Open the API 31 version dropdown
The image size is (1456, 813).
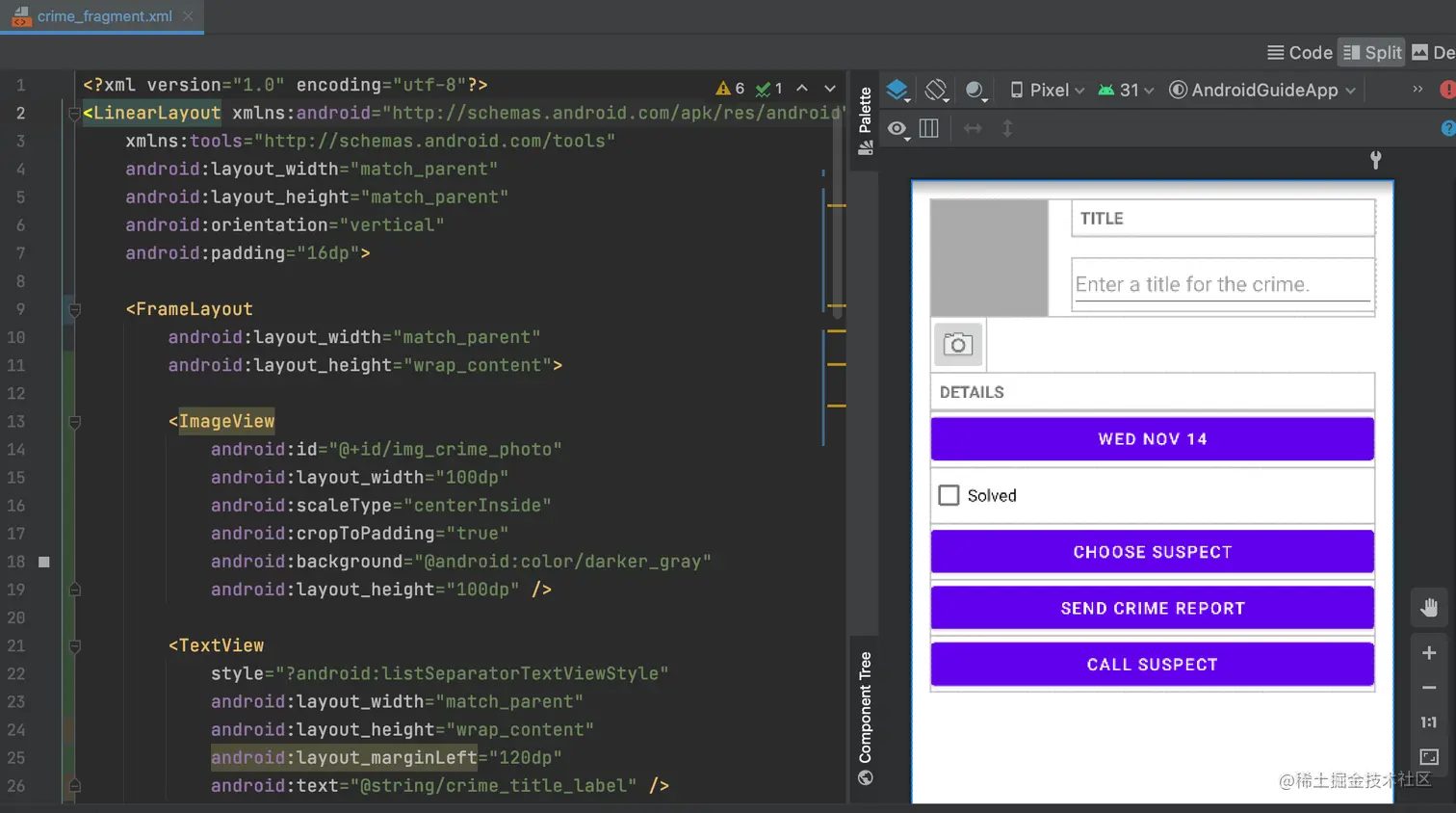tap(1126, 90)
